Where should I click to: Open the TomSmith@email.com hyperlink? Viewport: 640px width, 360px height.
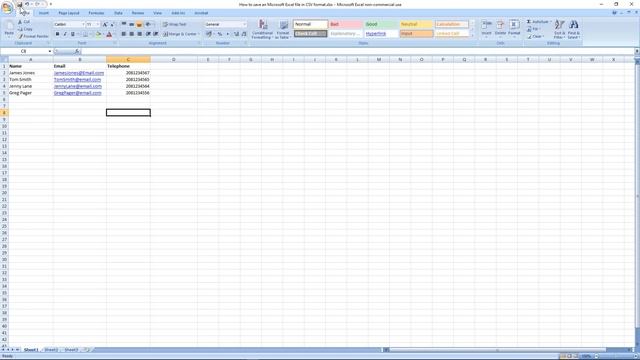point(77,80)
